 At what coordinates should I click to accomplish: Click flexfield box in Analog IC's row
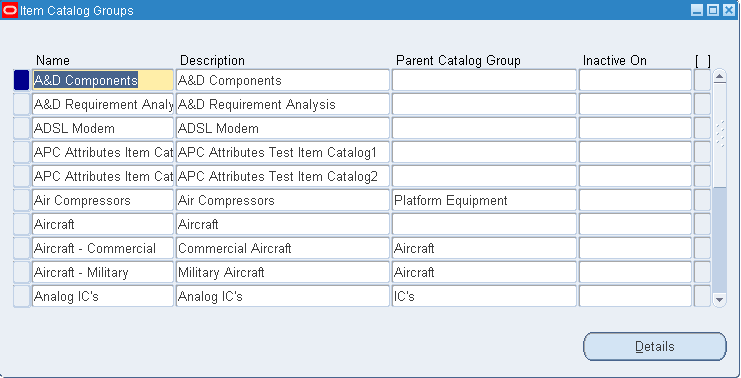coord(702,296)
